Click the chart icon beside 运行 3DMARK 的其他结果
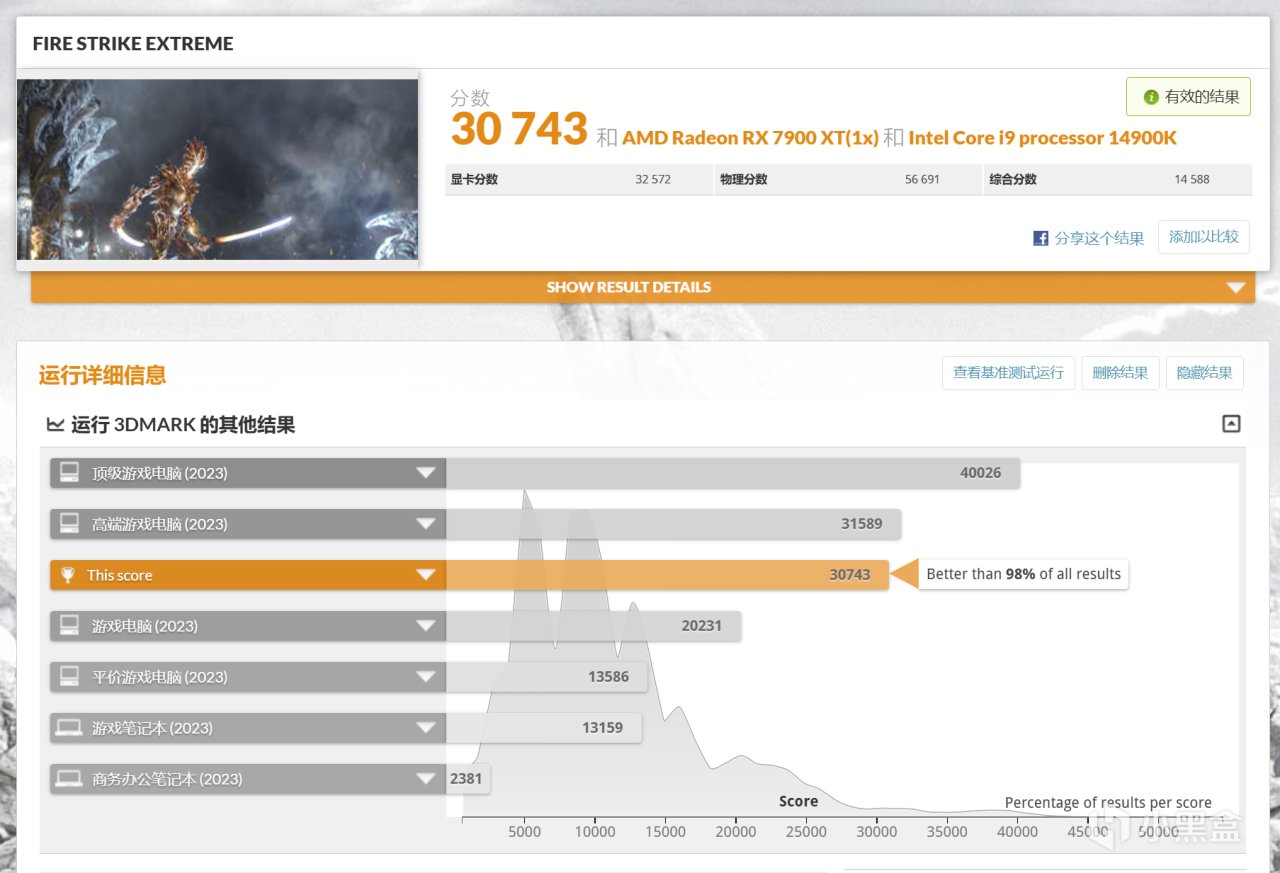The width and height of the screenshot is (1280, 873). [x=55, y=425]
